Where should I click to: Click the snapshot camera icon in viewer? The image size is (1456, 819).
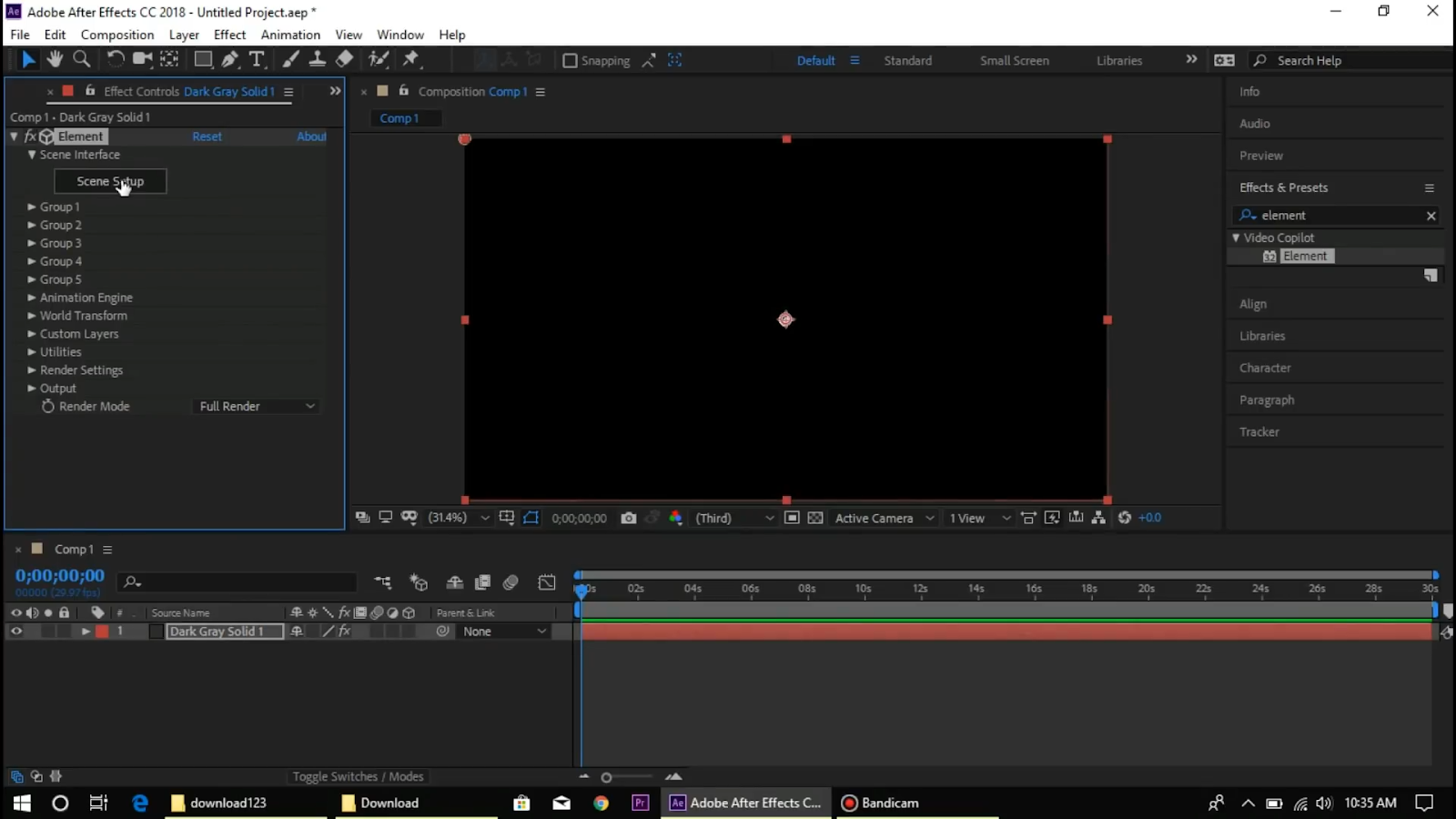[x=629, y=518]
